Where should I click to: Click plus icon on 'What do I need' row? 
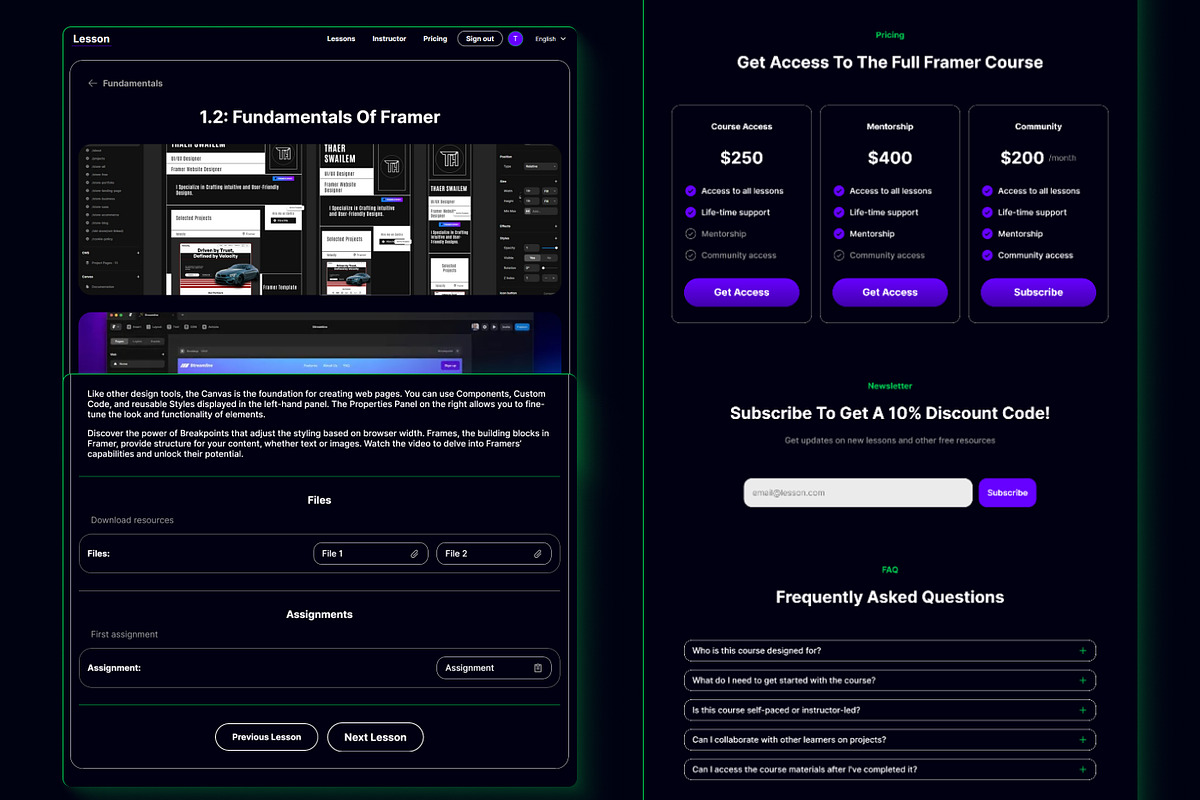[1083, 680]
